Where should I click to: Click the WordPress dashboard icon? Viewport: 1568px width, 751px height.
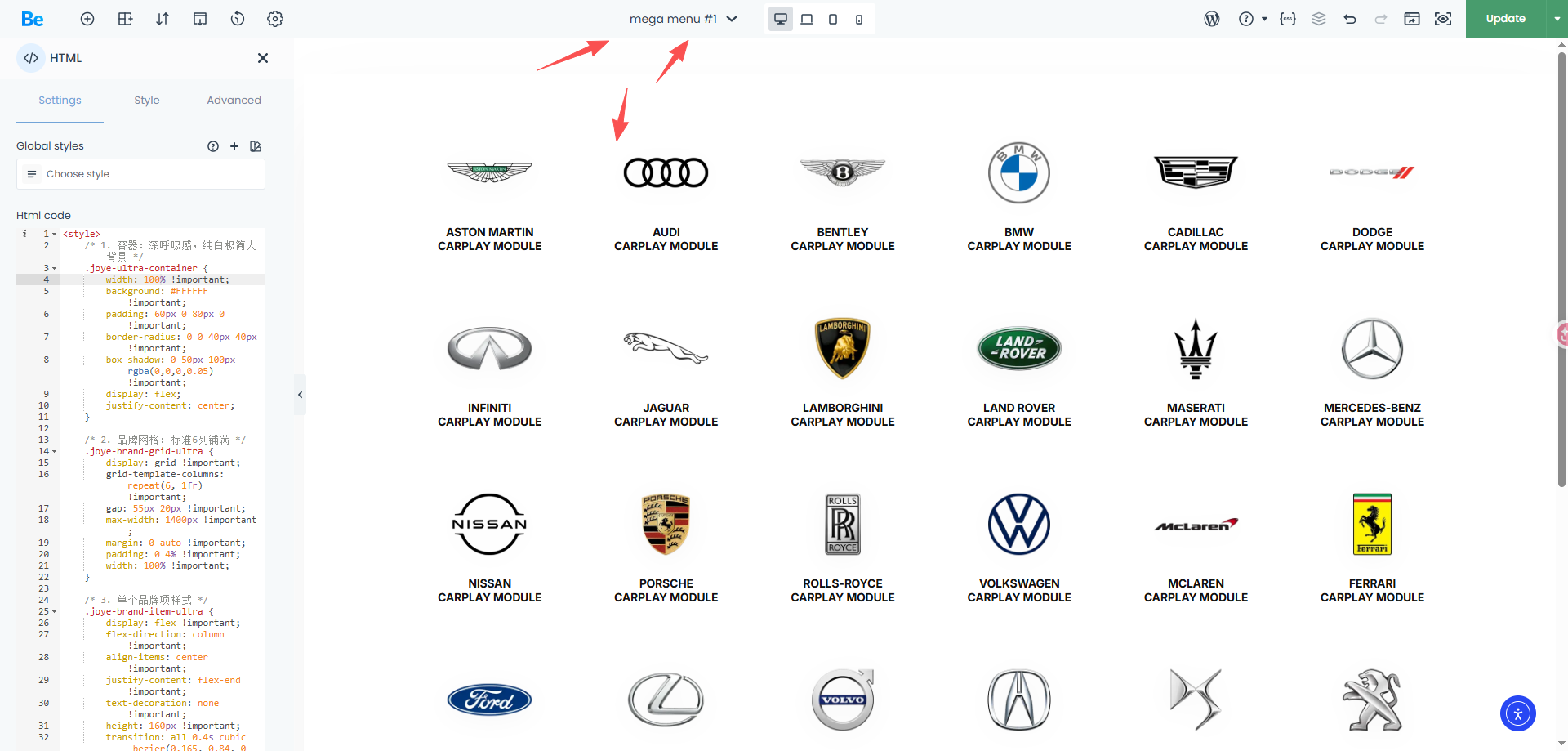(1212, 19)
